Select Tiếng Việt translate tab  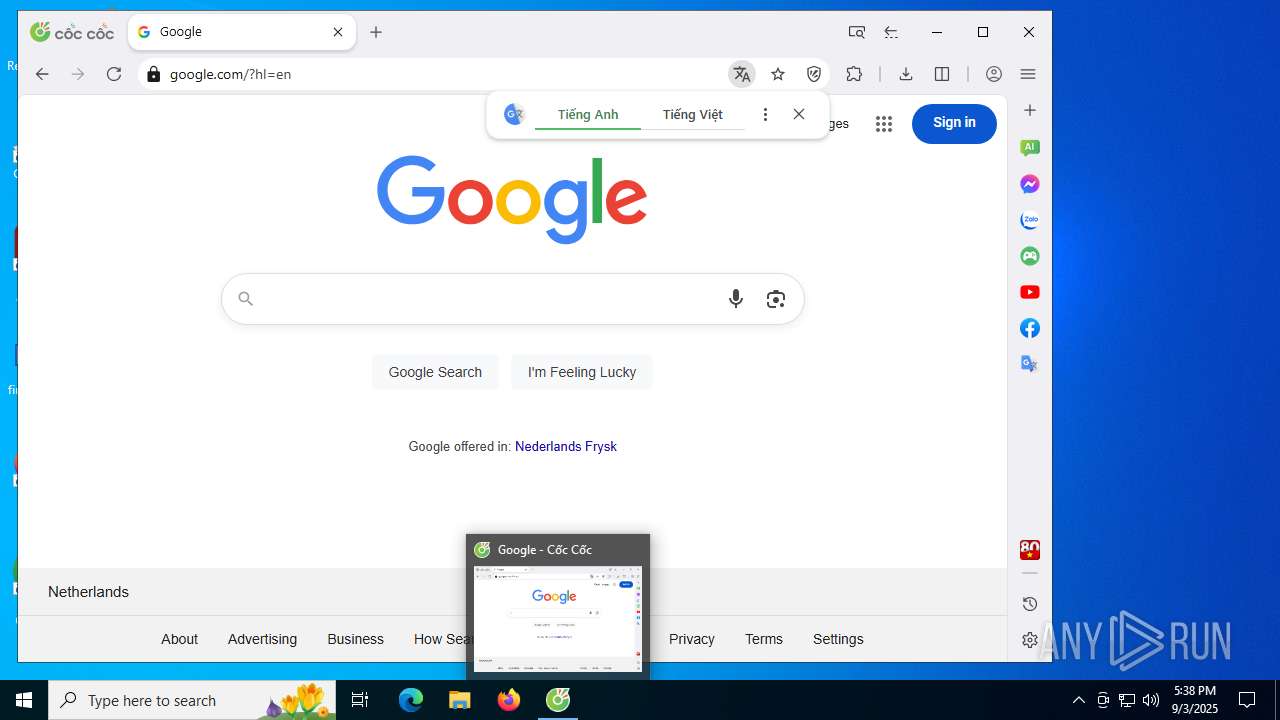692,114
